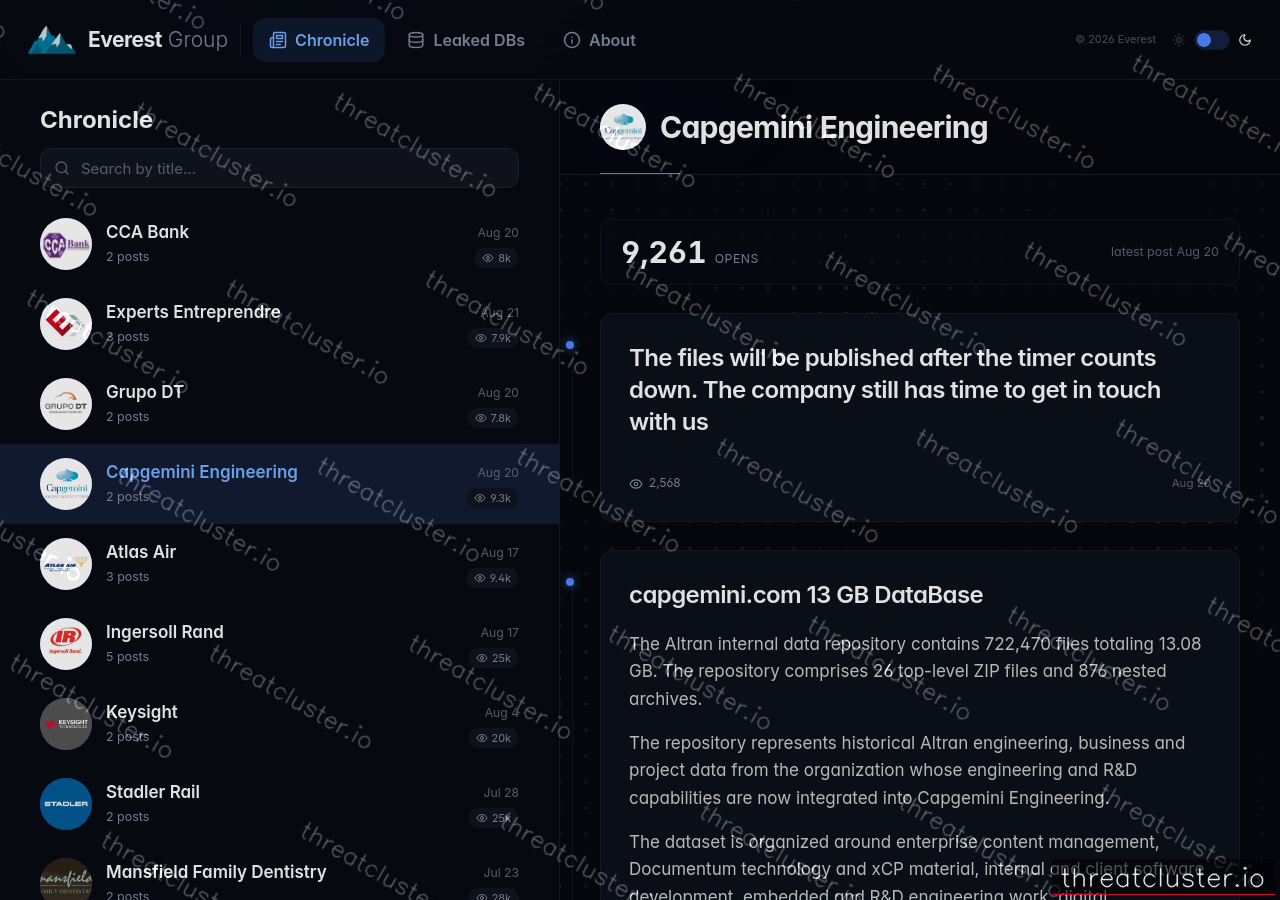
Task: Click 25k views badge for Stadler Rail
Action: click(x=494, y=818)
